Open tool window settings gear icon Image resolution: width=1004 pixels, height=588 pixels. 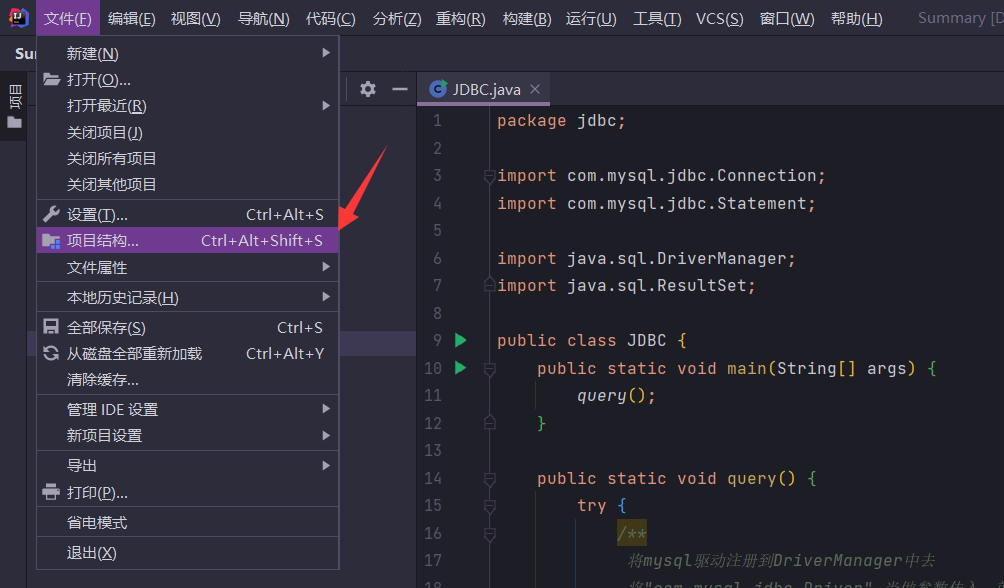coord(368,89)
